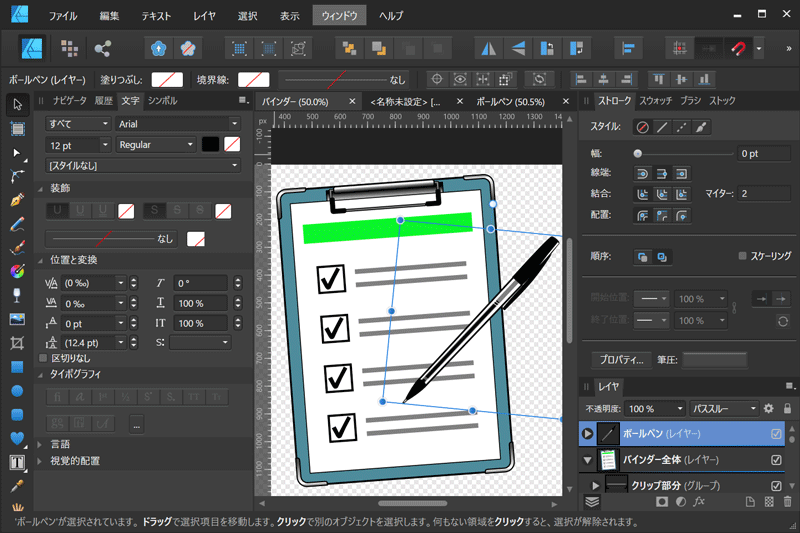Click the Align Left toolbar icon
This screenshot has height=533, width=800.
(628, 48)
